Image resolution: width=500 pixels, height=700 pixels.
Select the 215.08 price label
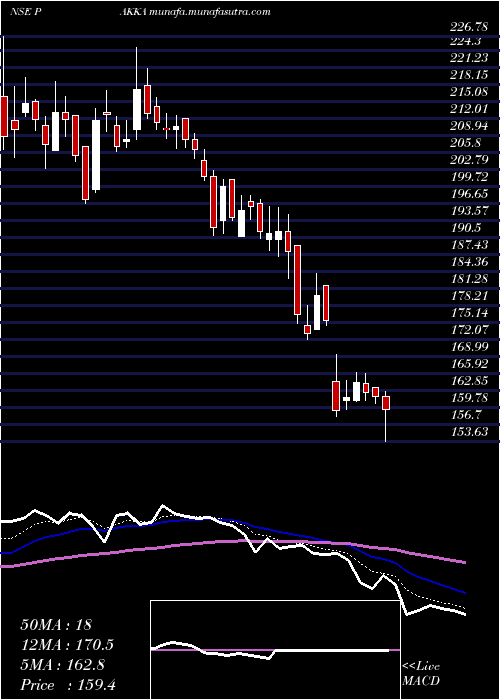(468, 92)
